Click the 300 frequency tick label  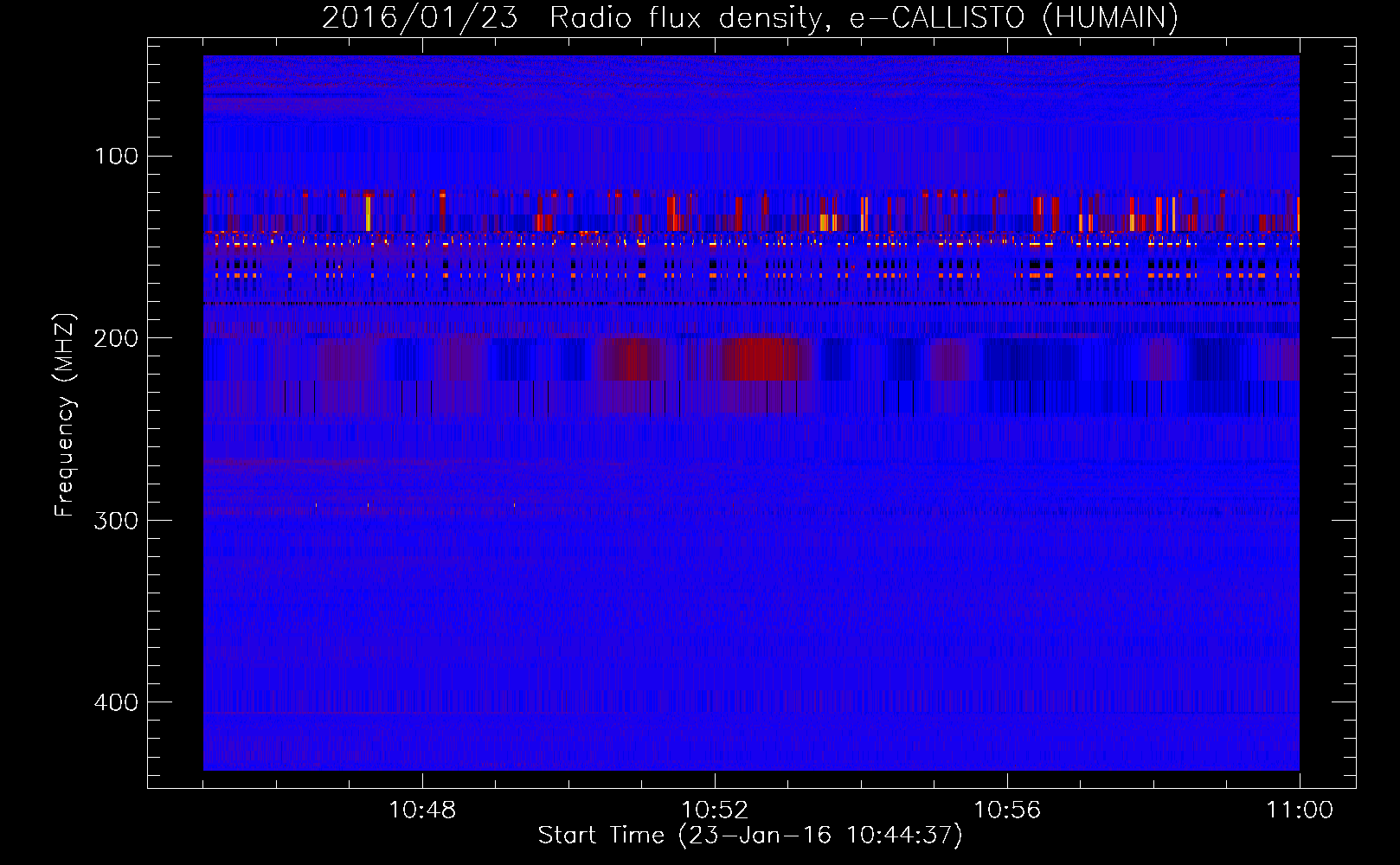pos(116,521)
